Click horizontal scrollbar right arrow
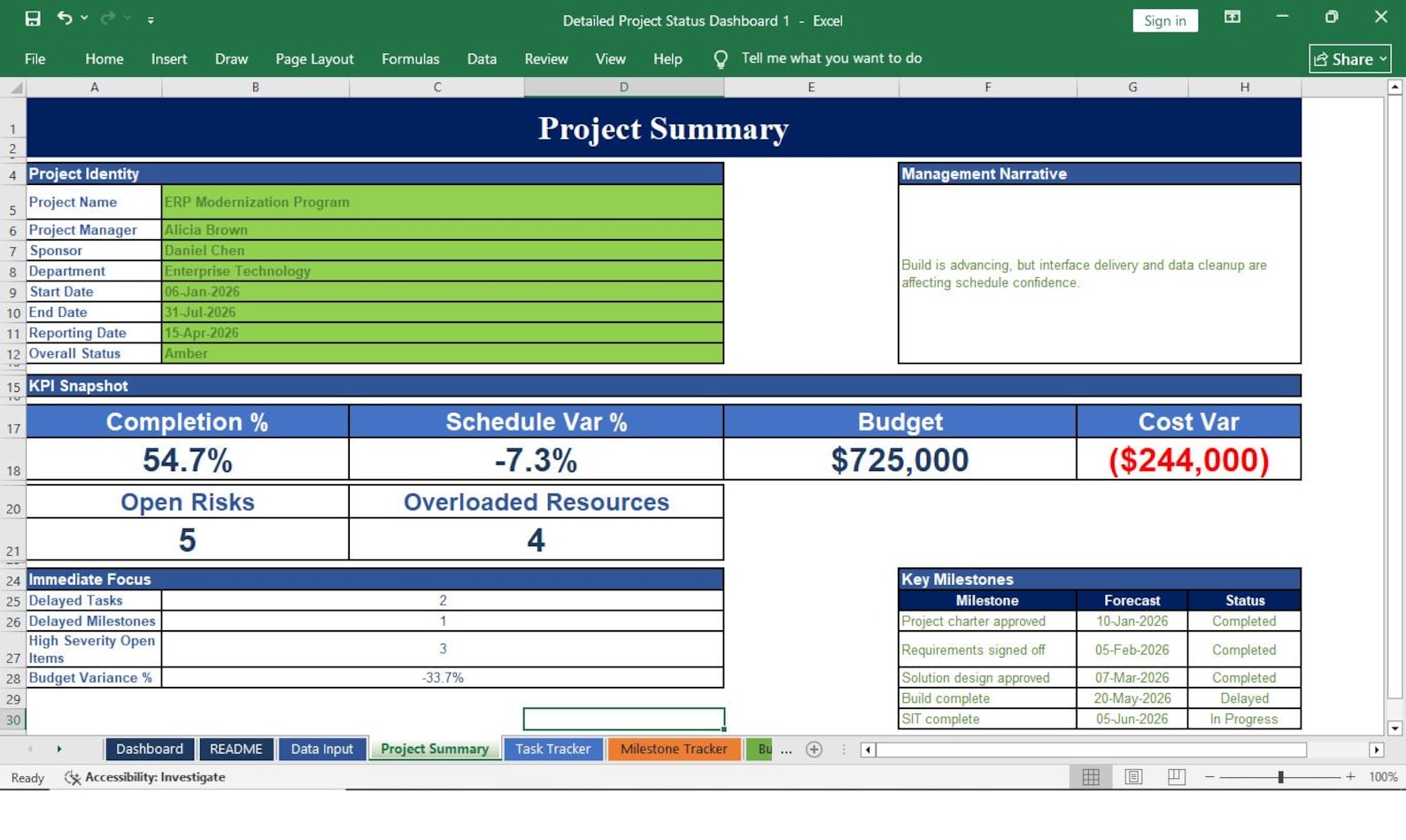 1376,750
